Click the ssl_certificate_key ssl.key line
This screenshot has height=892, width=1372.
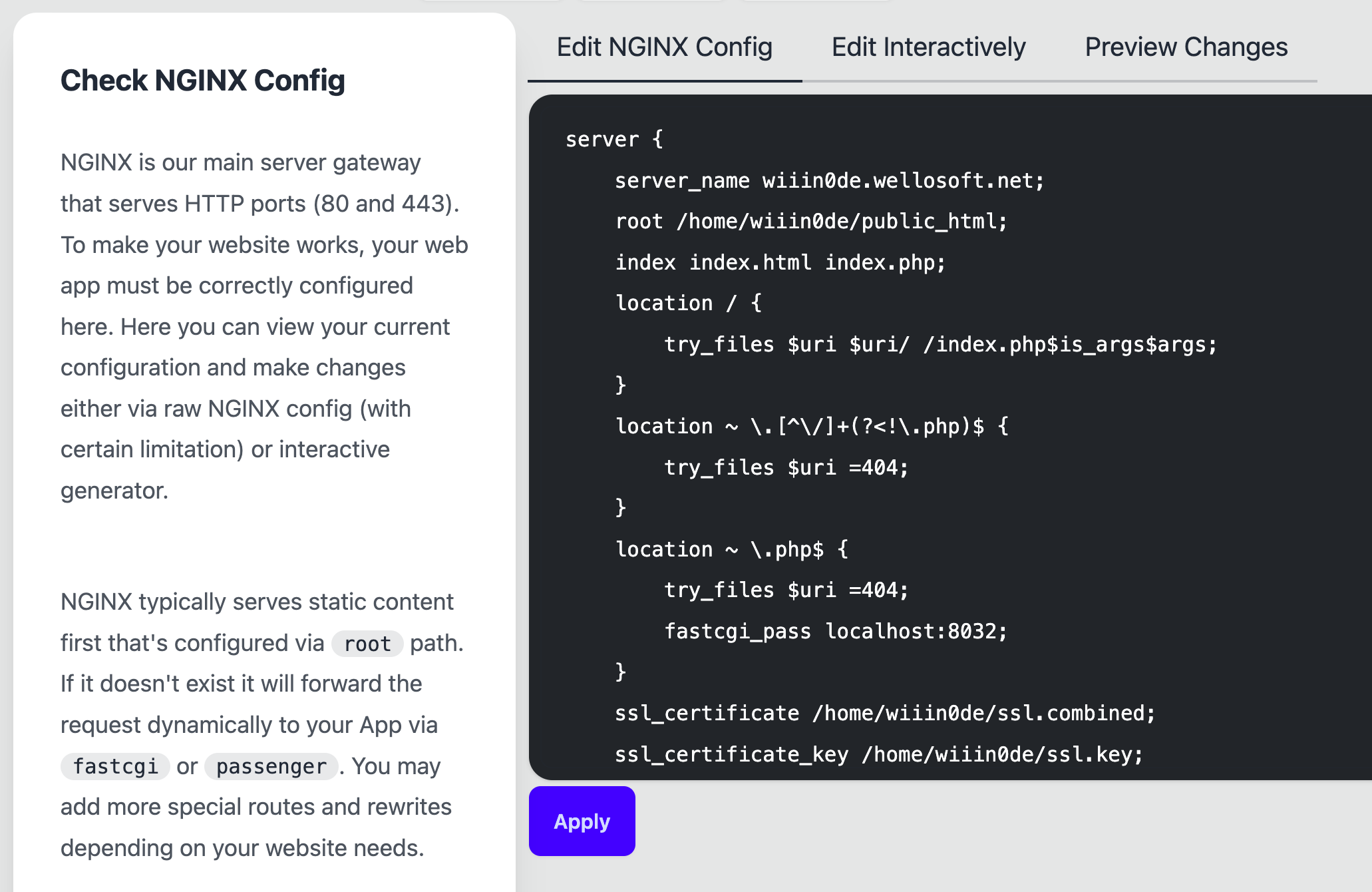coord(878,754)
